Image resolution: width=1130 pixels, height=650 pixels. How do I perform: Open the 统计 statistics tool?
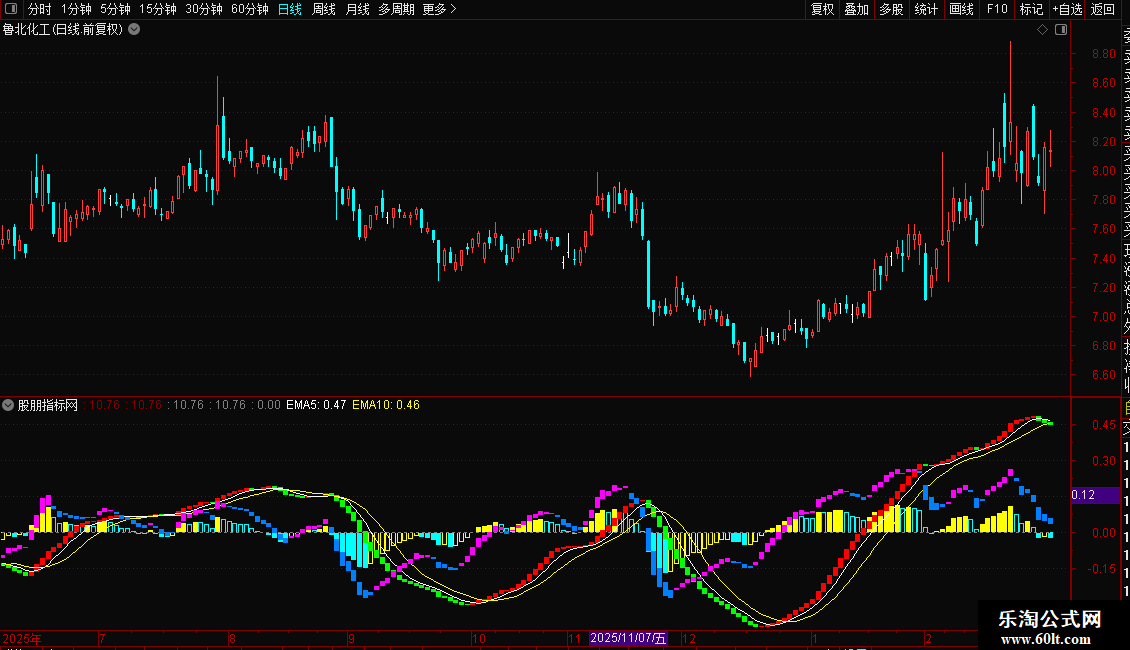[x=926, y=9]
